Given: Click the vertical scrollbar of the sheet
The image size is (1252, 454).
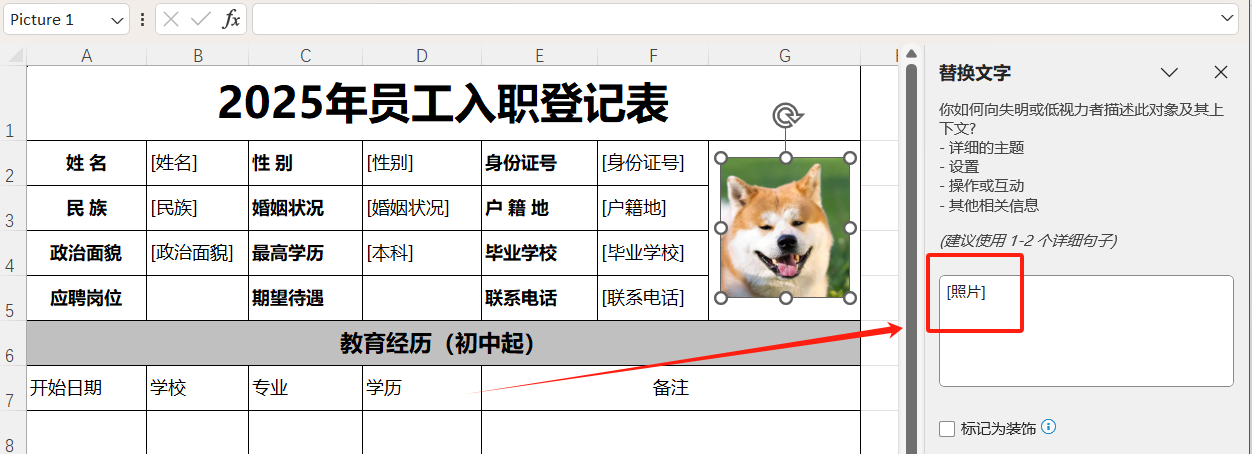Looking at the screenshot, I should [911, 250].
